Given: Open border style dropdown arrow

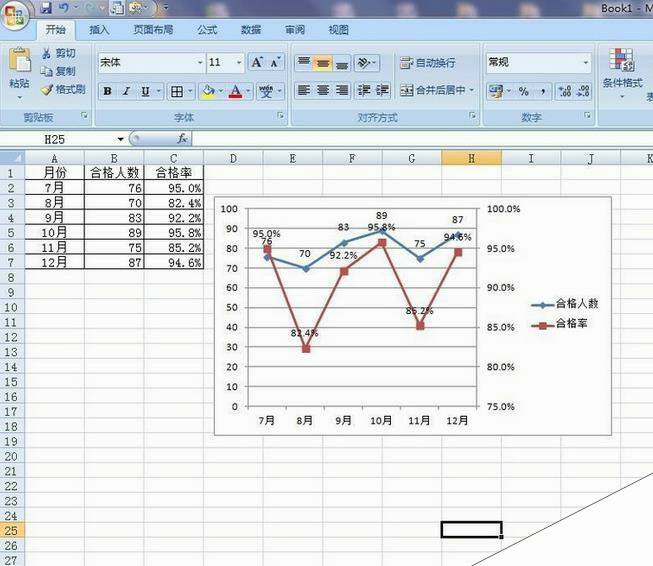Looking at the screenshot, I should click(x=190, y=91).
